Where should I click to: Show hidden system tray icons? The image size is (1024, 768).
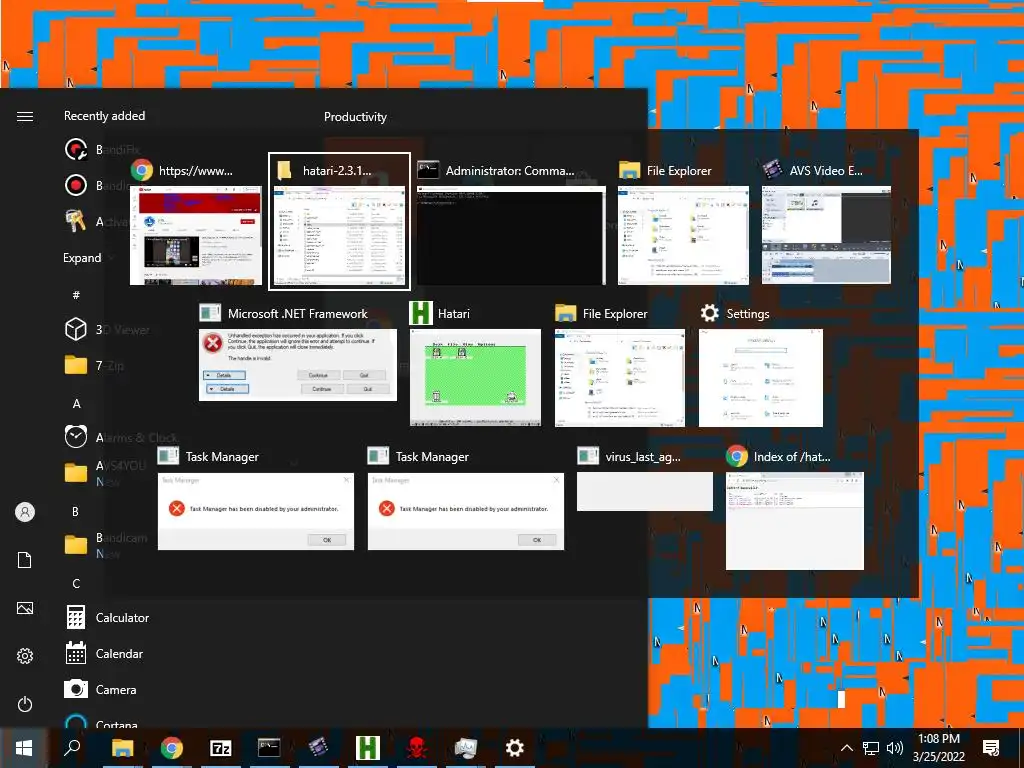point(846,748)
